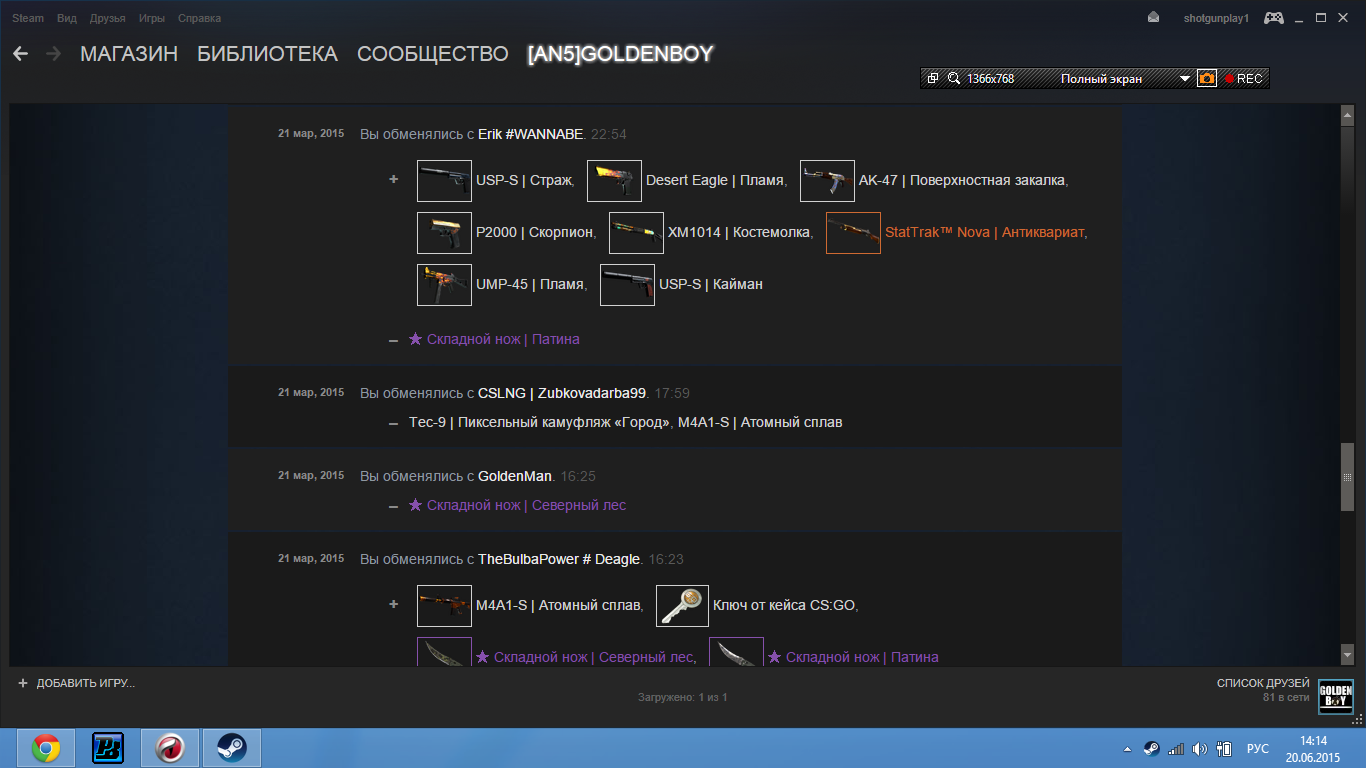The width and height of the screenshot is (1366, 768).
Task: Click the РУС language indicator
Action: pyautogui.click(x=1258, y=748)
